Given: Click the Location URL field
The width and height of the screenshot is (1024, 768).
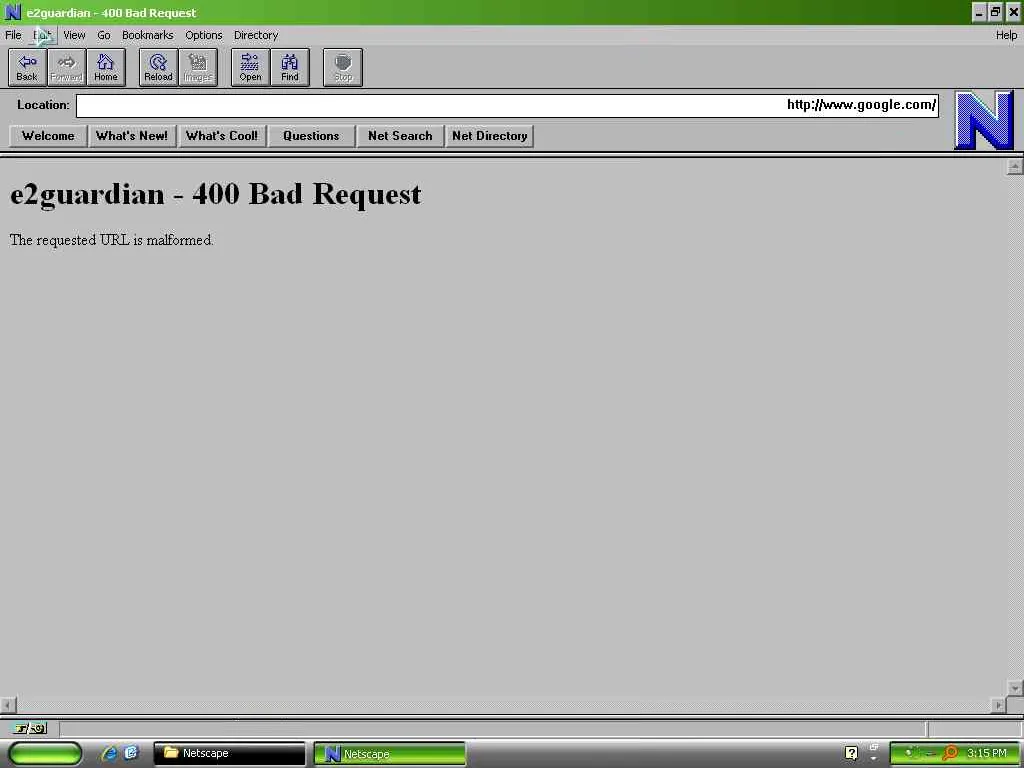Looking at the screenshot, I should point(507,106).
